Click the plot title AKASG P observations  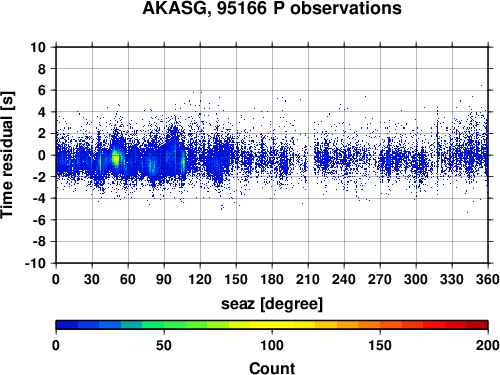coord(272,8)
